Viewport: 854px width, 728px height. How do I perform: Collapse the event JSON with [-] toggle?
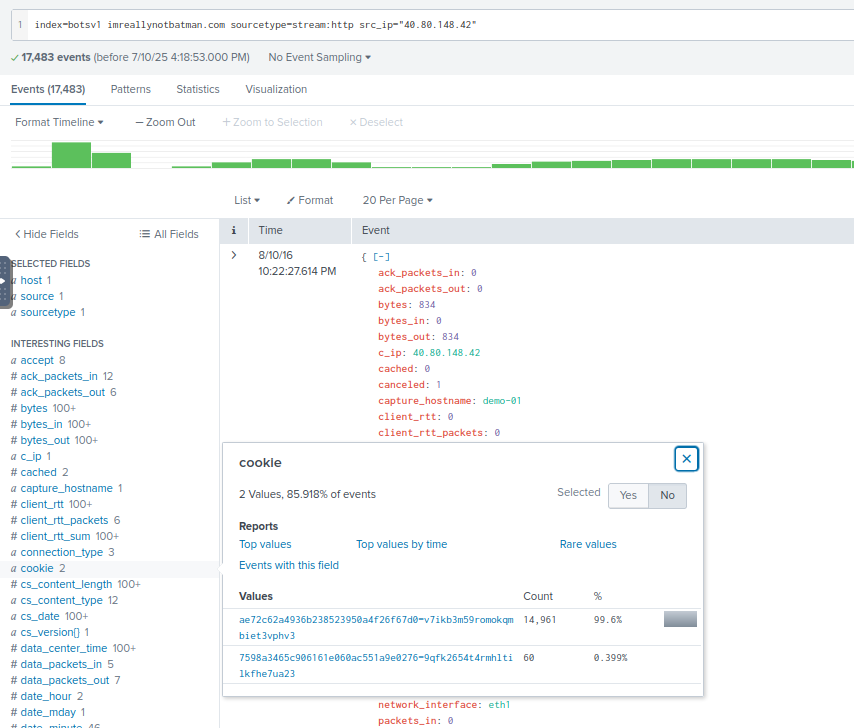(381, 256)
